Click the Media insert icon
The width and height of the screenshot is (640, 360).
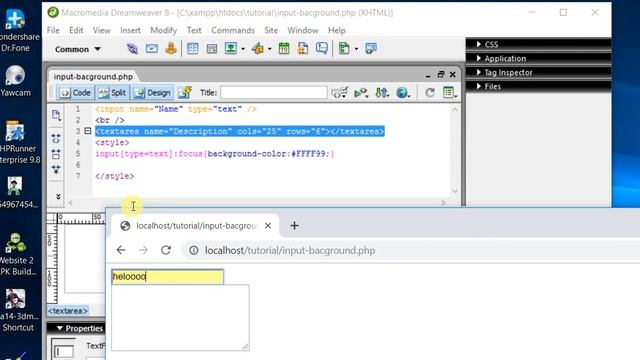tap(258, 49)
